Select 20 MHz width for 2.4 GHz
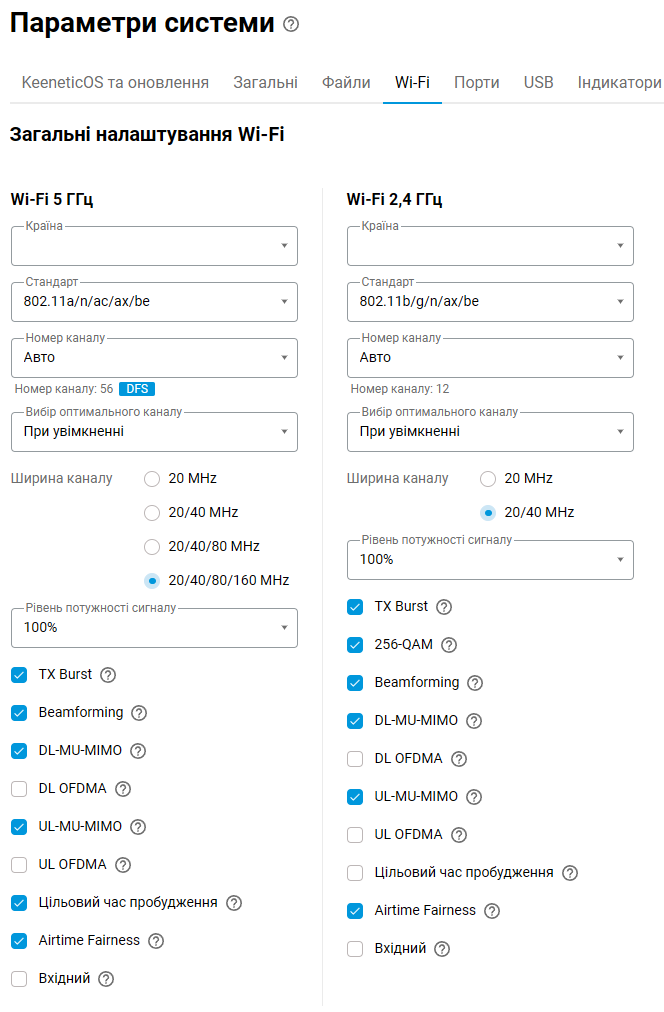The width and height of the screenshot is (664, 1012). coord(488,479)
